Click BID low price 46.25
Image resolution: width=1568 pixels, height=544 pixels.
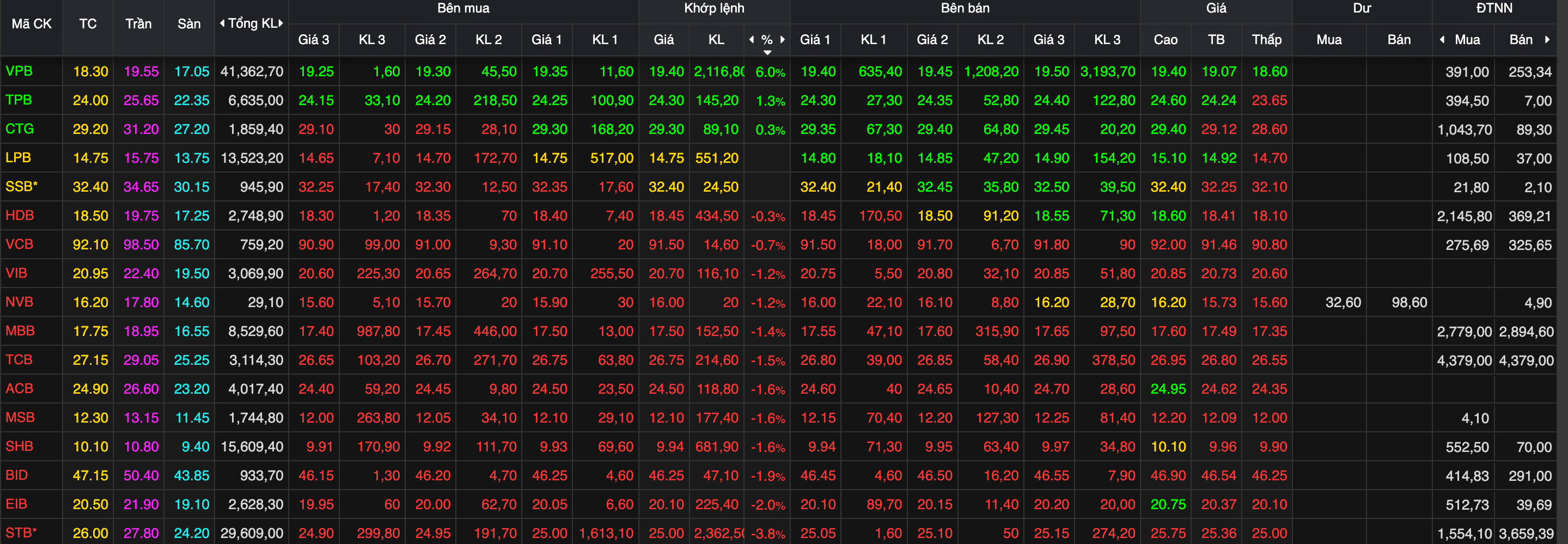1269,475
